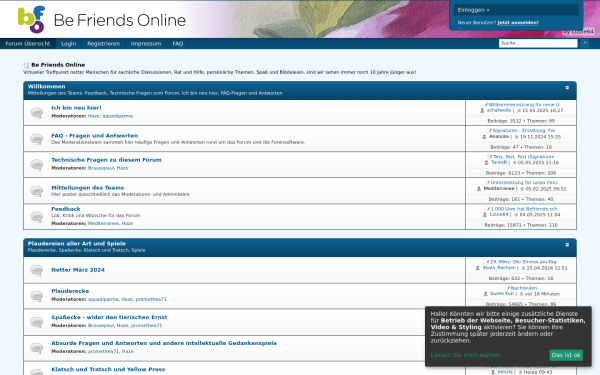
Task: Open Klatsch und Tratsch und Yellow Press
Action: 108,369
